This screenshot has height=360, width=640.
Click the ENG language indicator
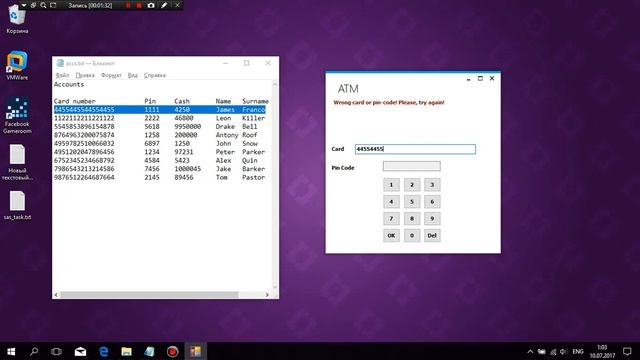point(578,351)
